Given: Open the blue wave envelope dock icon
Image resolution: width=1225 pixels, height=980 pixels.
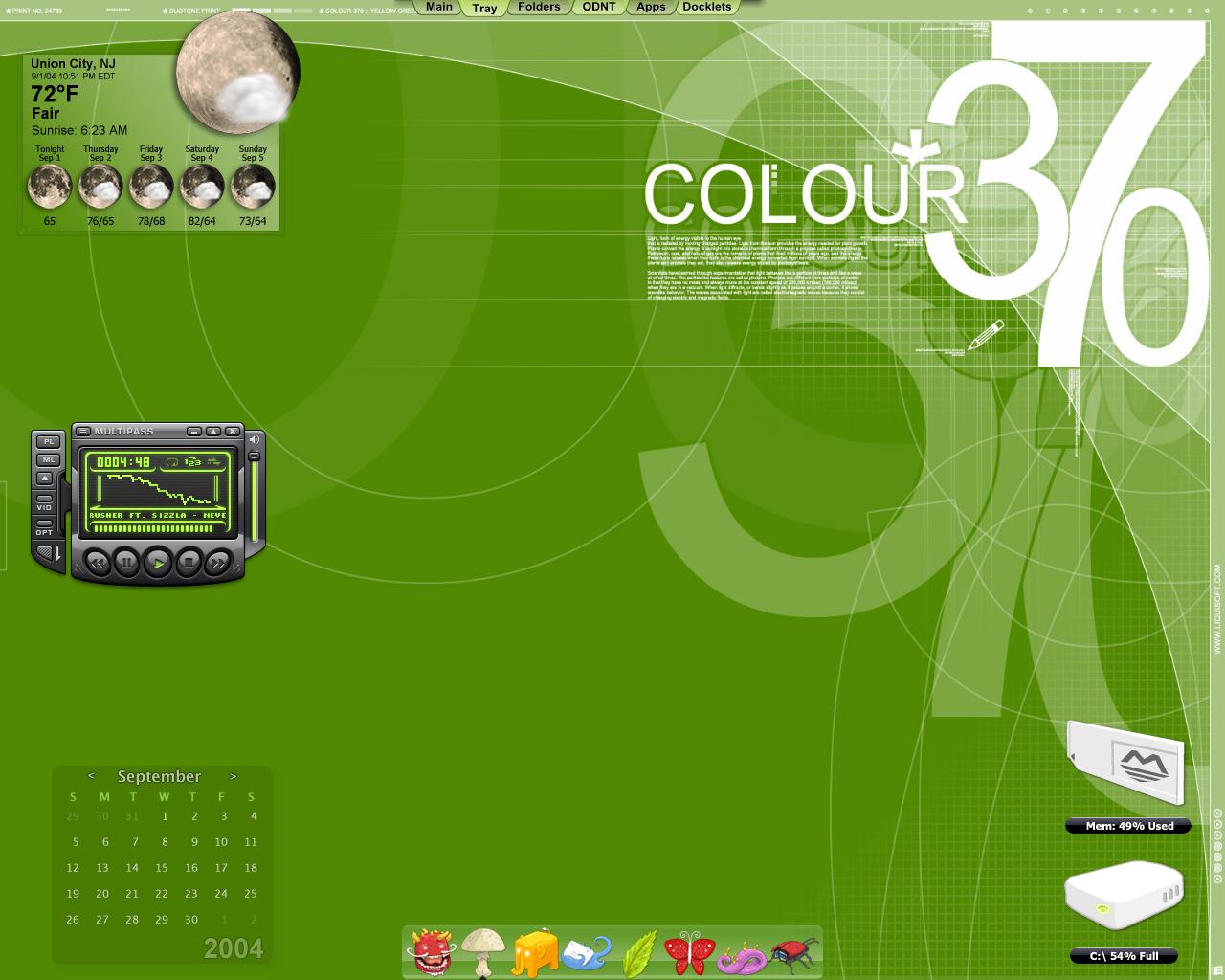Looking at the screenshot, I should (x=586, y=954).
